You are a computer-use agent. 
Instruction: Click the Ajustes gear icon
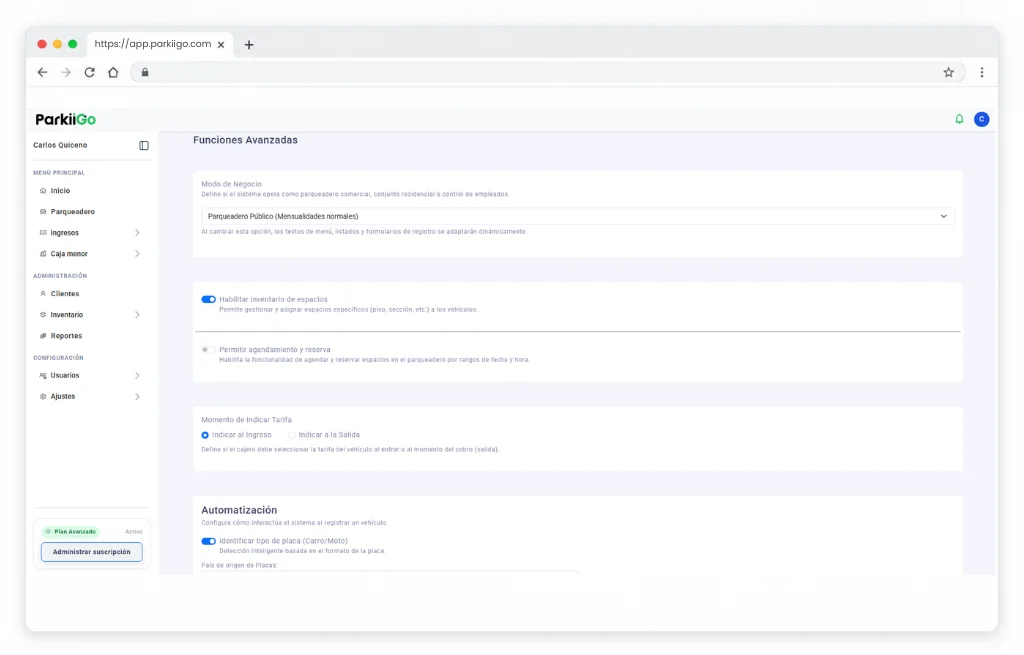[x=43, y=396]
